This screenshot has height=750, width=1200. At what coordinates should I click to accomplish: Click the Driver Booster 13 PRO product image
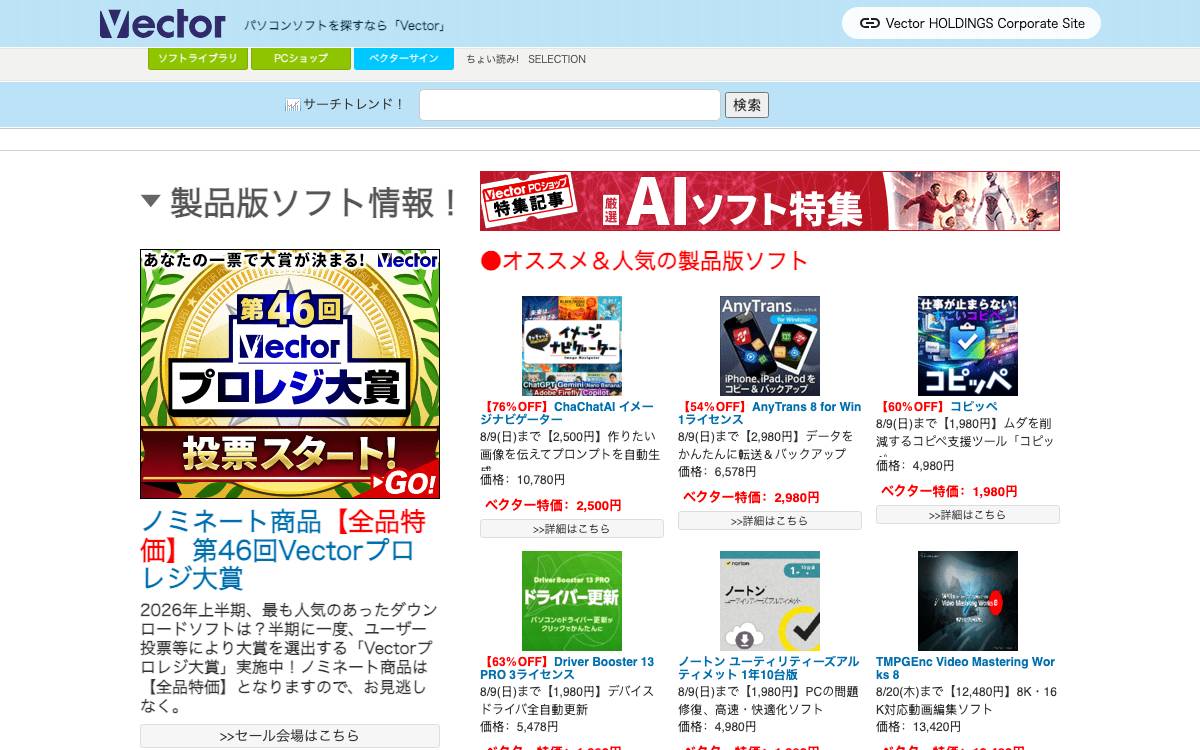tap(572, 601)
